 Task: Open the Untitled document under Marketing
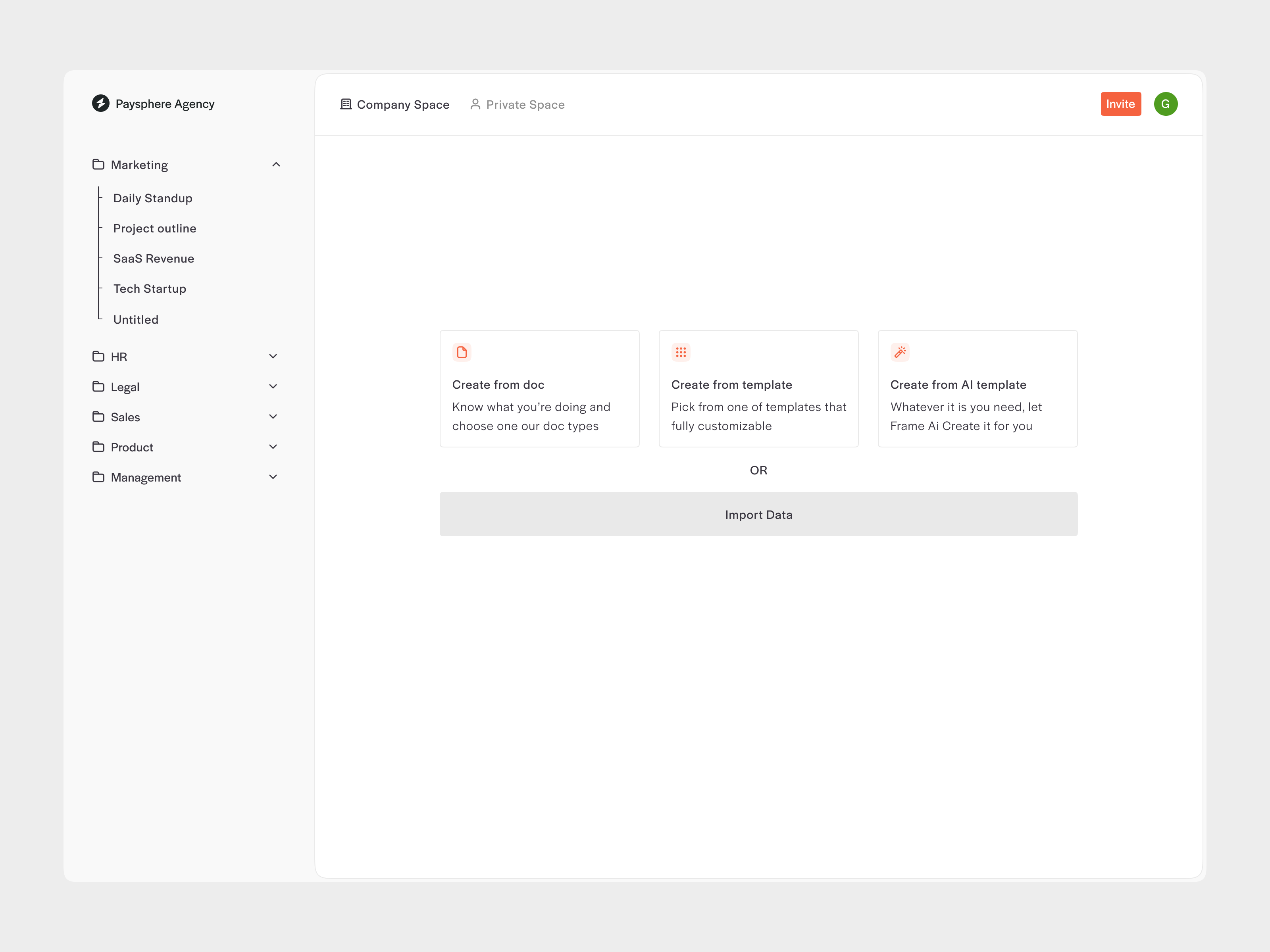click(x=135, y=319)
